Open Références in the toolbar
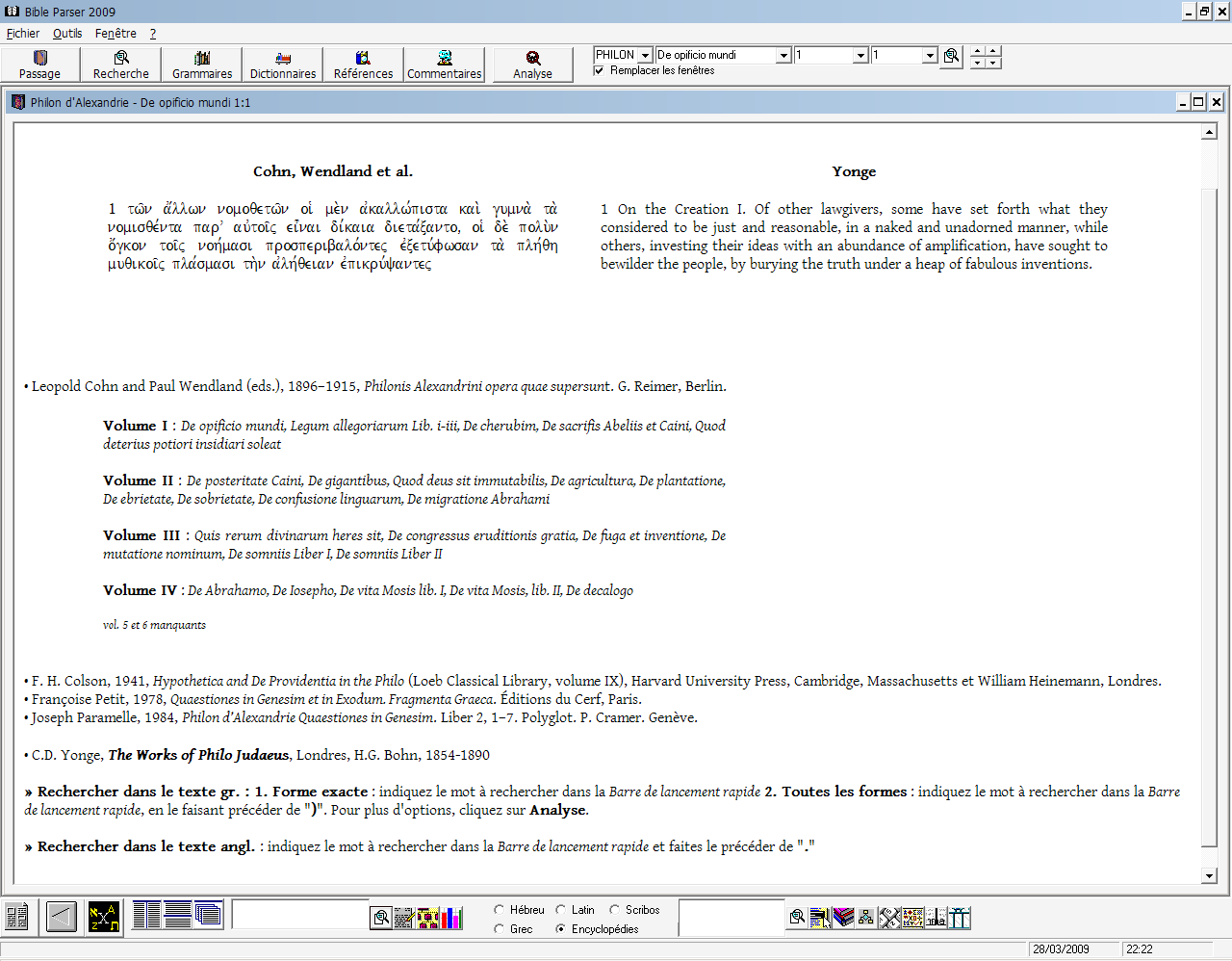Viewport: 1232px width, 961px height. pyautogui.click(x=364, y=65)
